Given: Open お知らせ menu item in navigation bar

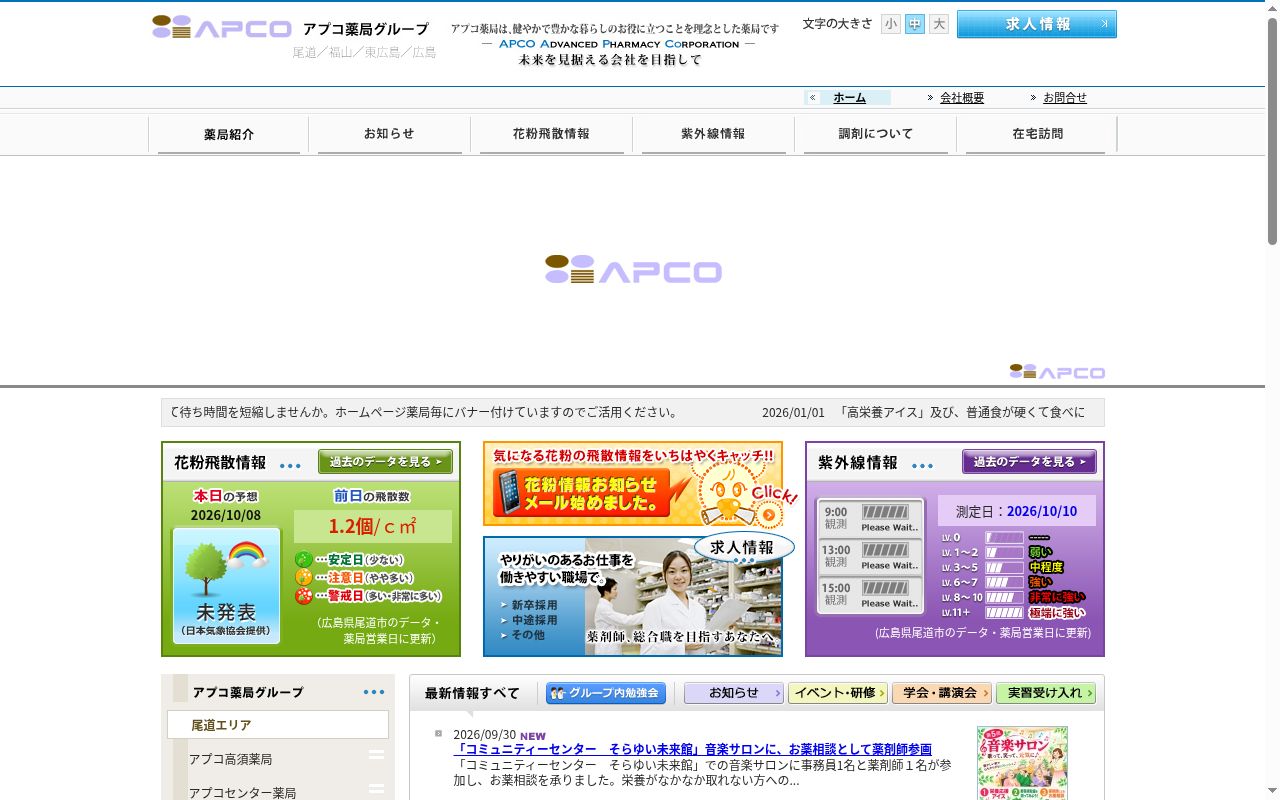Looking at the screenshot, I should [389, 134].
